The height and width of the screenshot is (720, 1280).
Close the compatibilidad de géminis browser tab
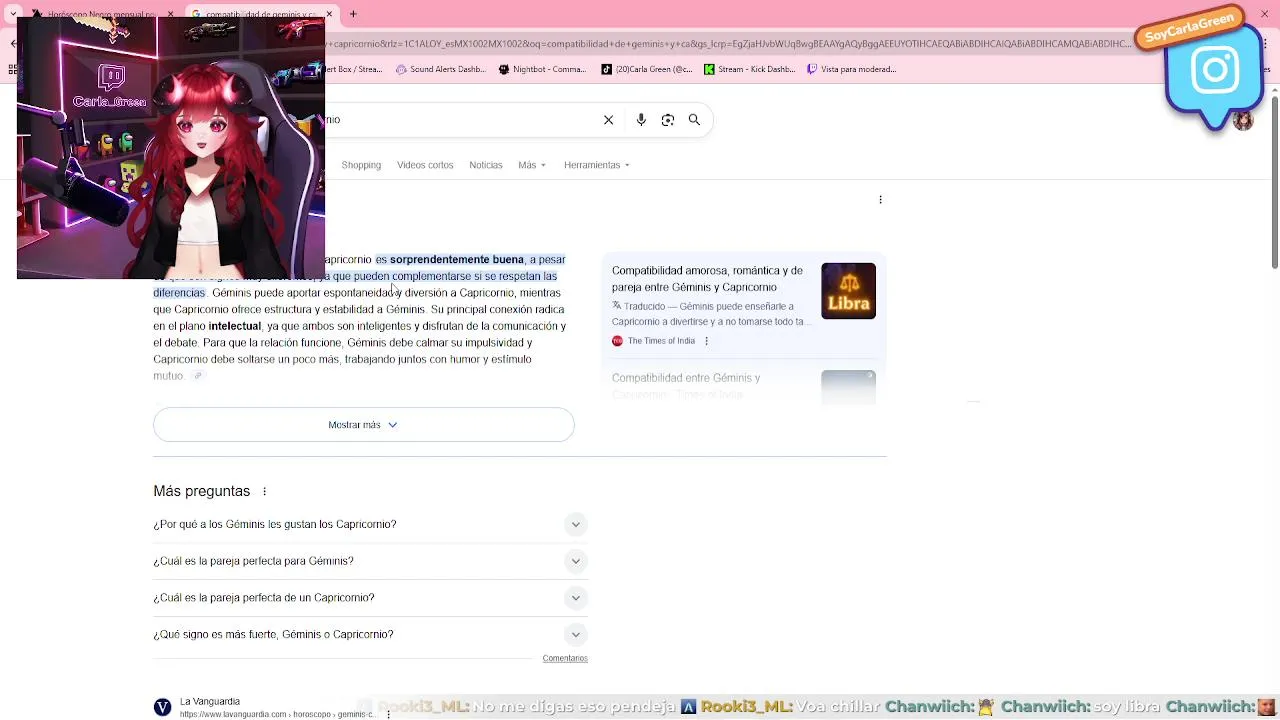[329, 15]
